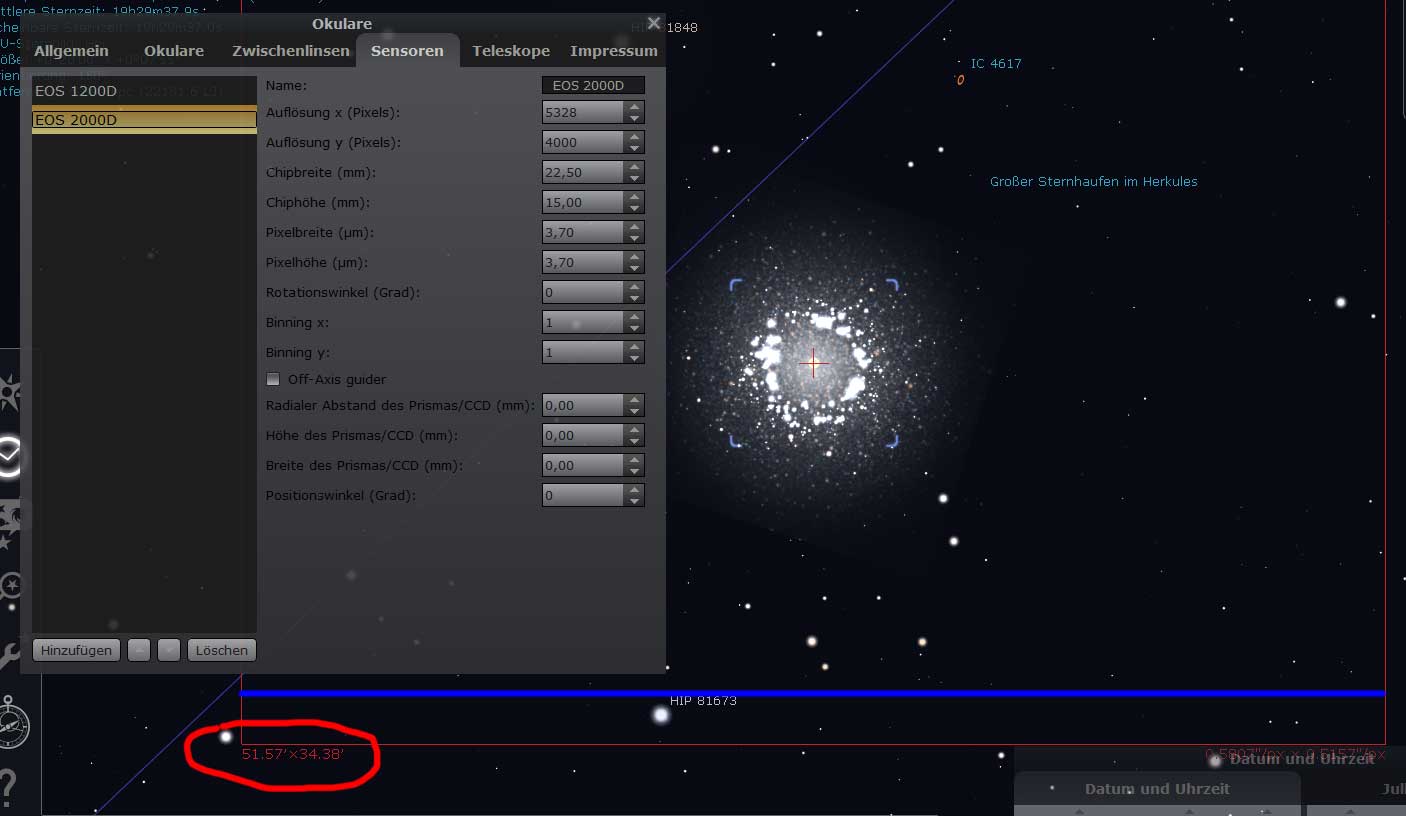The height and width of the screenshot is (816, 1406).
Task: Switch to the Allgemein tab
Action: coord(71,51)
